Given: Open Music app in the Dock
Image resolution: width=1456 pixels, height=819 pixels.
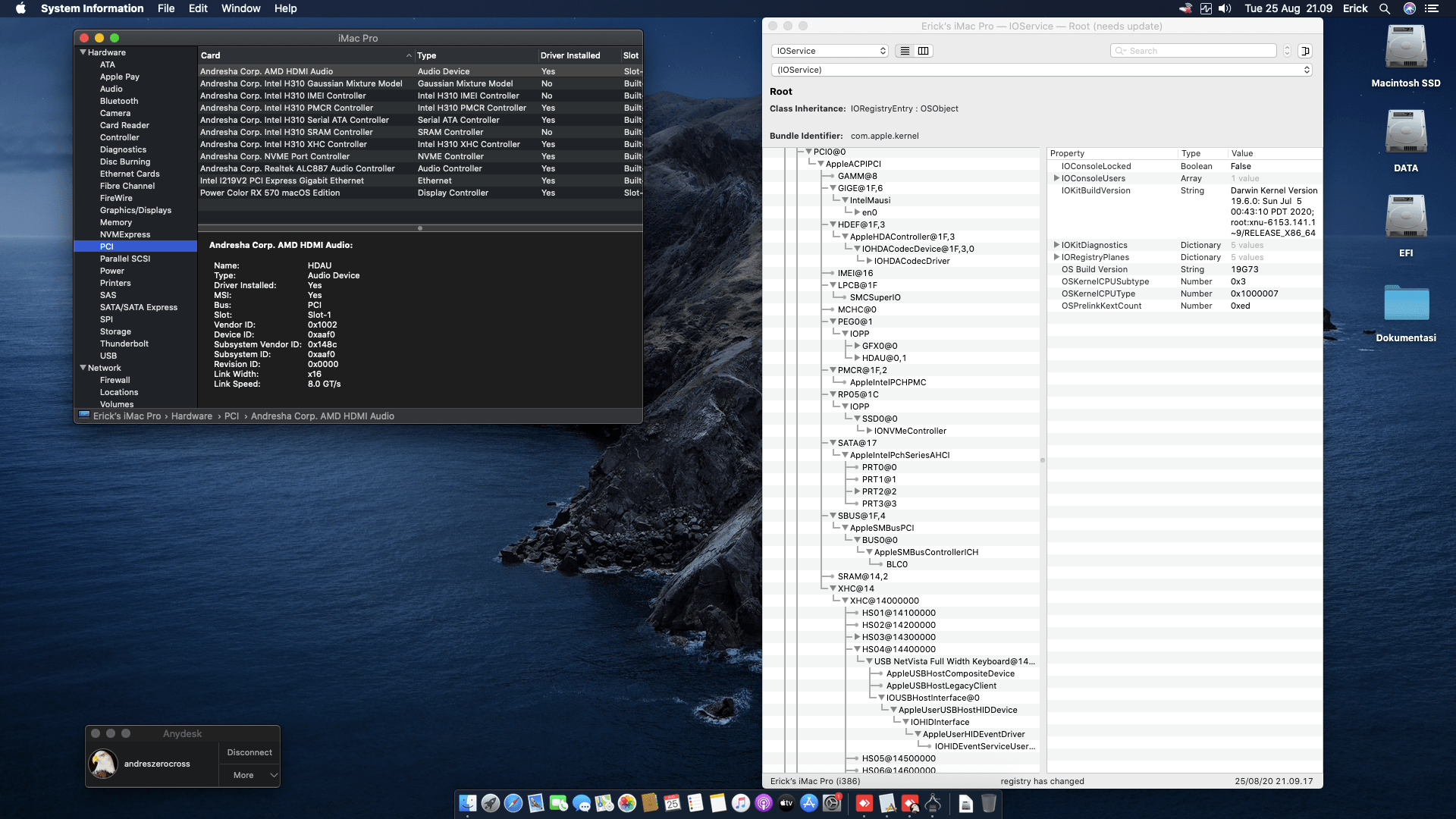Looking at the screenshot, I should point(741,803).
